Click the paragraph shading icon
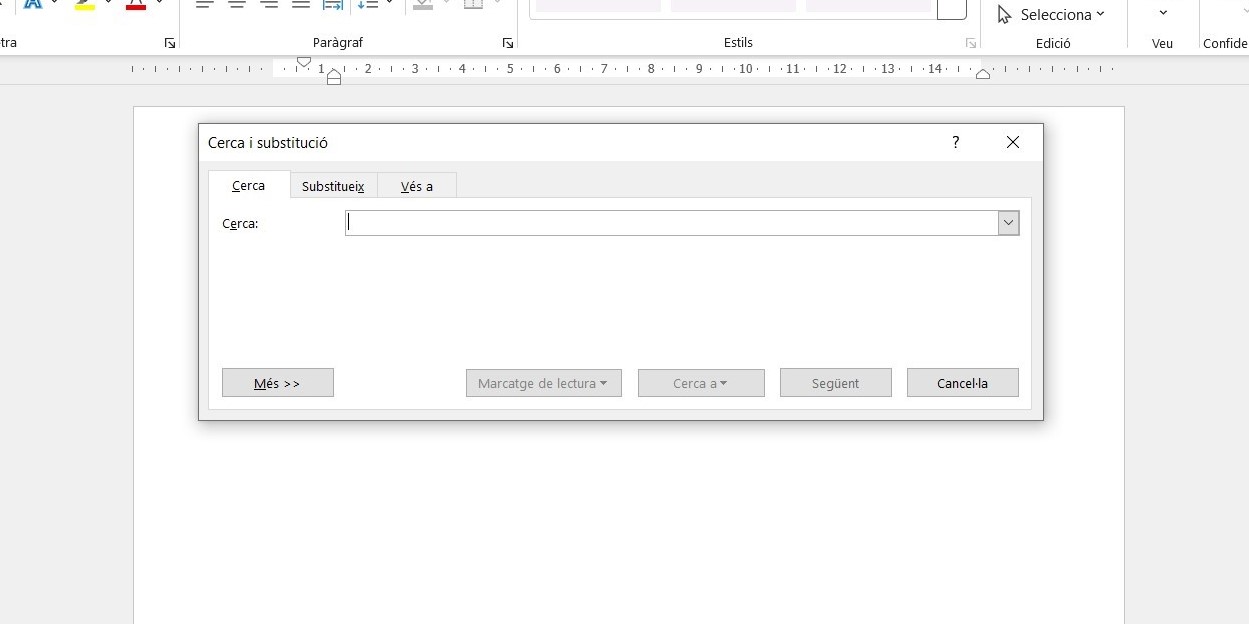The height and width of the screenshot is (624, 1249). (x=423, y=4)
